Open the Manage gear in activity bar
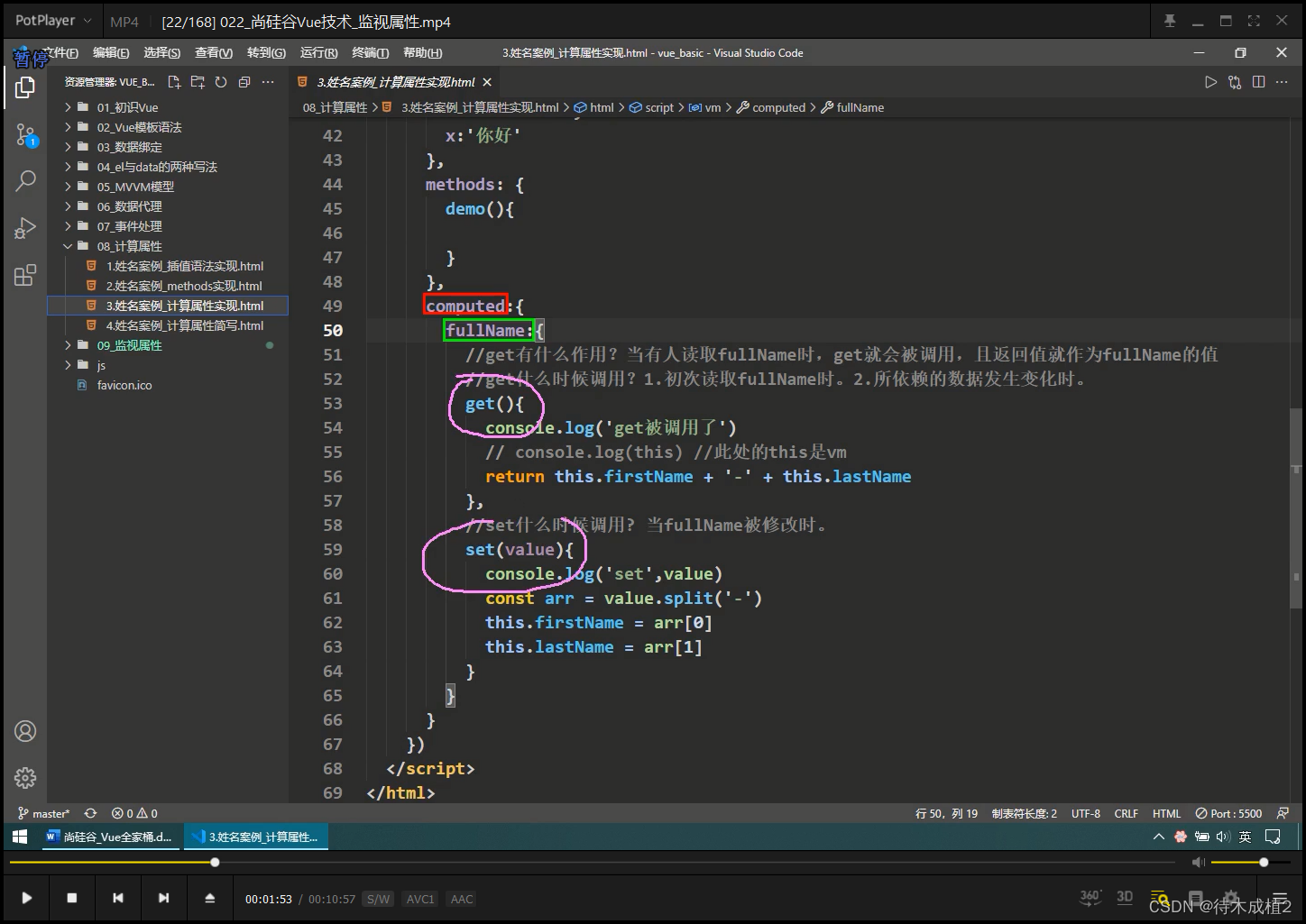The width and height of the screenshot is (1306, 924). (x=25, y=777)
